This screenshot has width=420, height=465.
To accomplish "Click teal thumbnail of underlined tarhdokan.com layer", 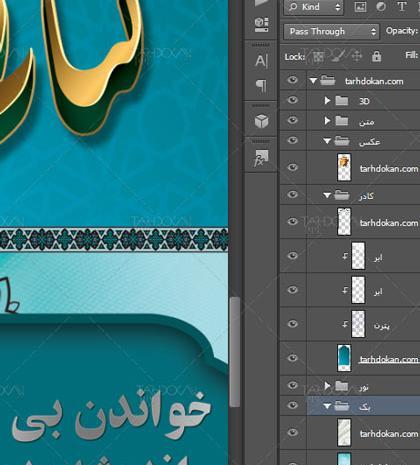I will click(344, 358).
